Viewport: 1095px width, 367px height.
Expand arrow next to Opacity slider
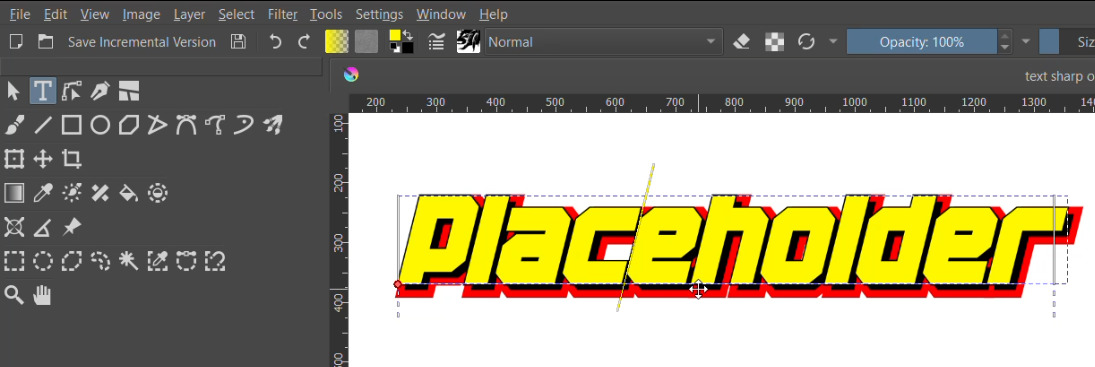coord(1025,42)
